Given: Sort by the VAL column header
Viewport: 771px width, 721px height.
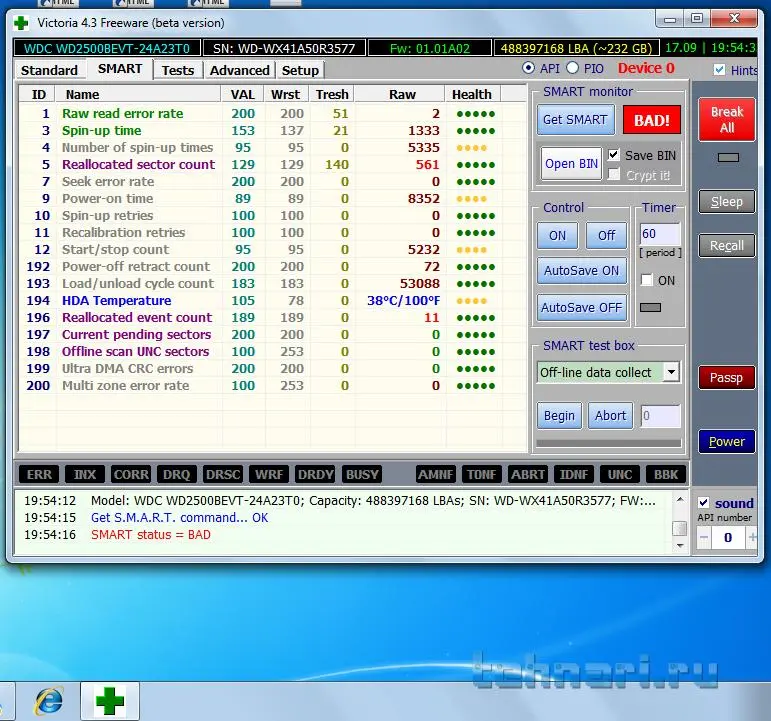Looking at the screenshot, I should [x=242, y=94].
